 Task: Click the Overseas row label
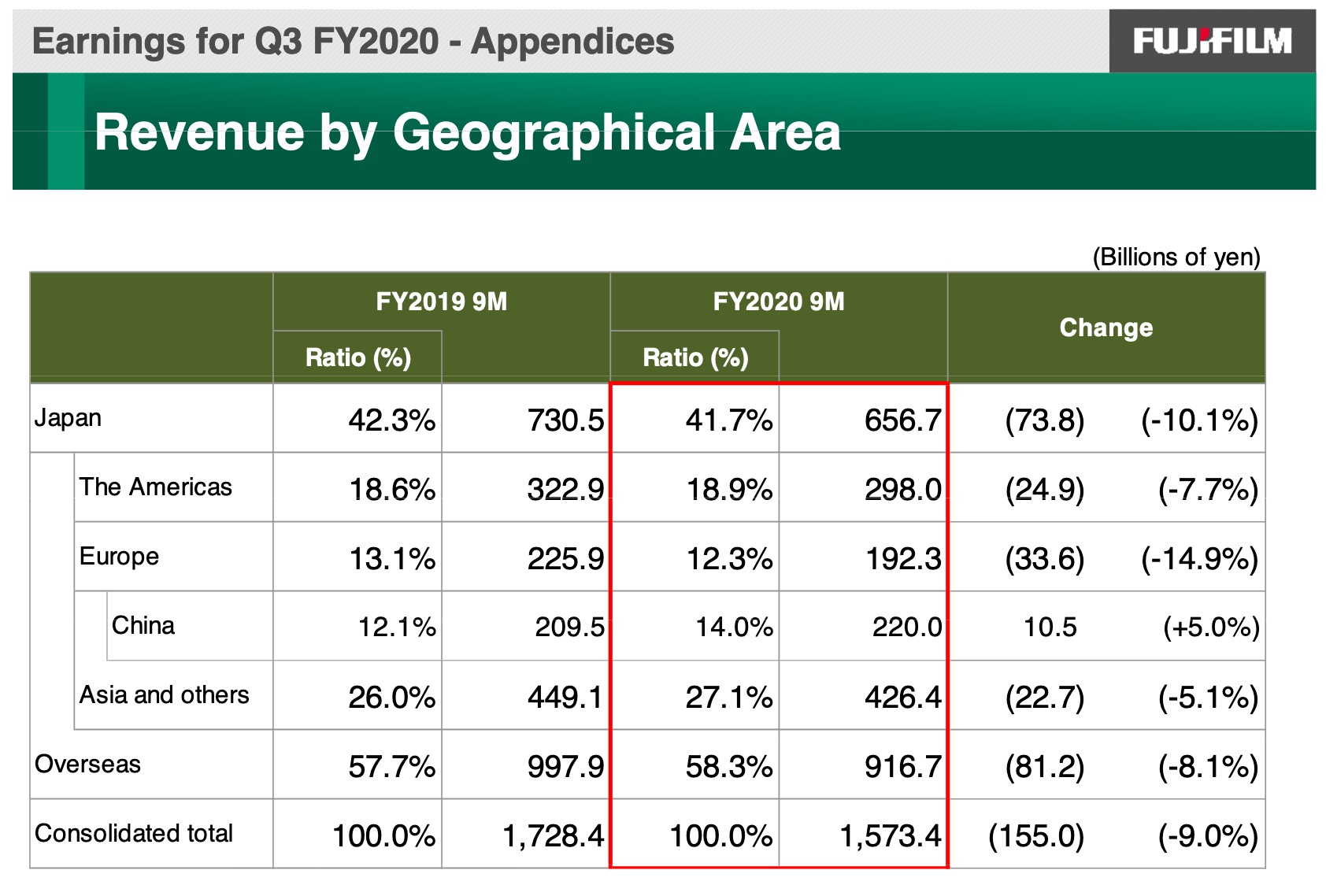pyautogui.click(x=87, y=765)
